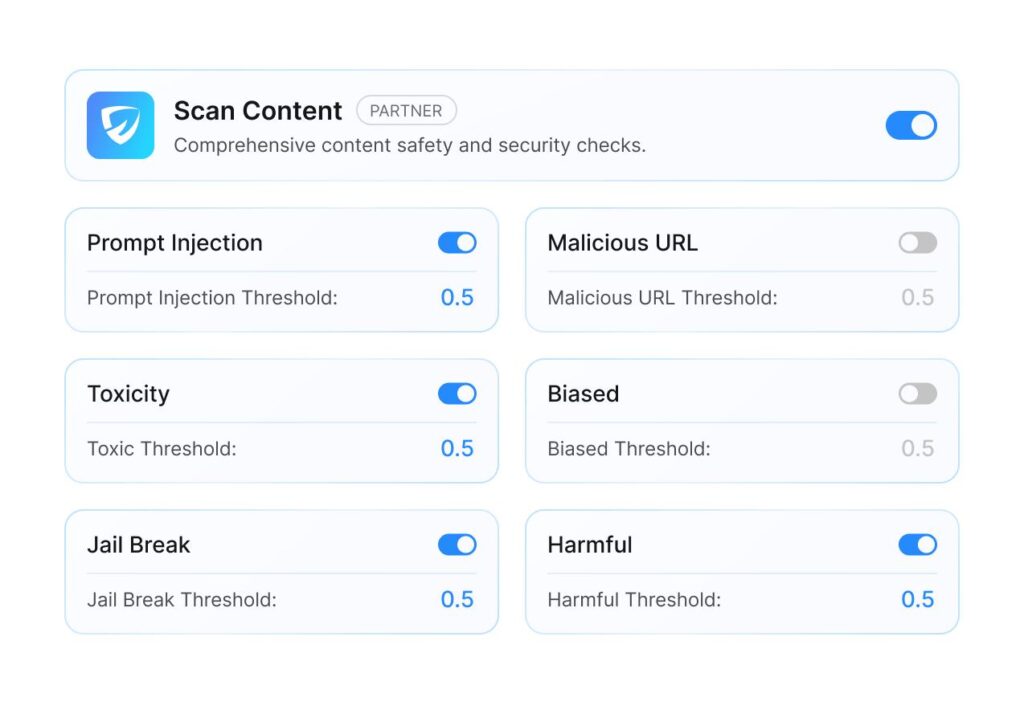Enable the Malicious URL toggle
Viewport: 1024px width, 702px height.
pos(917,243)
